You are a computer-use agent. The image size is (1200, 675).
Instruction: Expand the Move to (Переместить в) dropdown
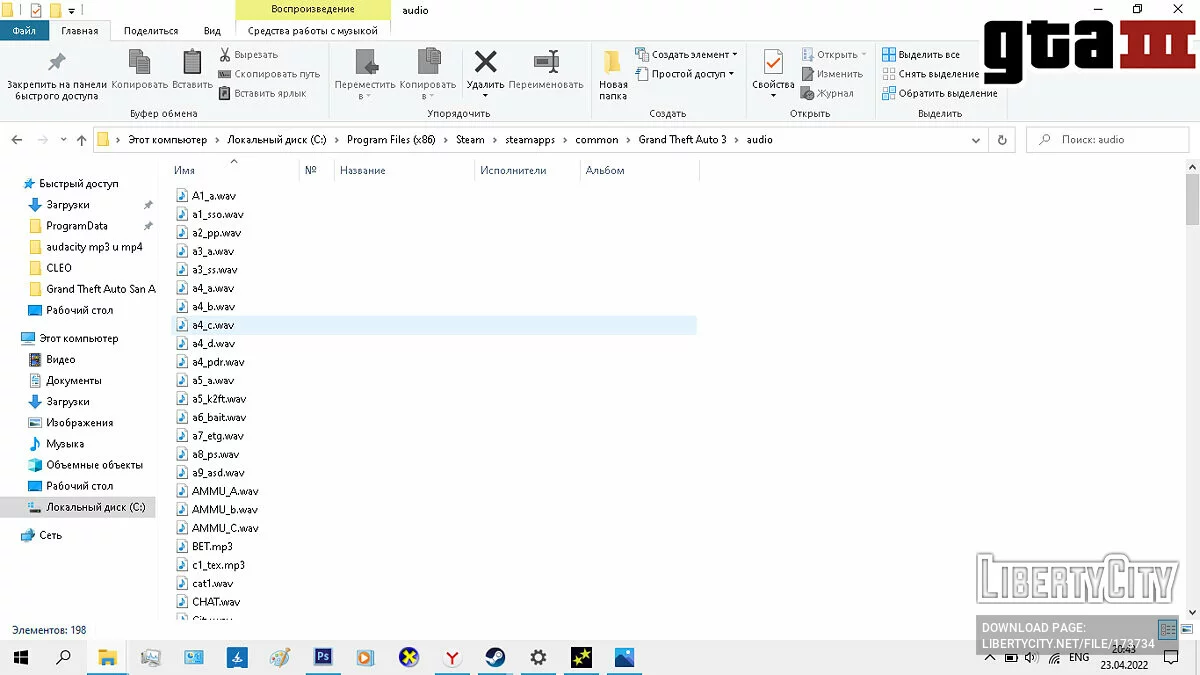point(366,97)
